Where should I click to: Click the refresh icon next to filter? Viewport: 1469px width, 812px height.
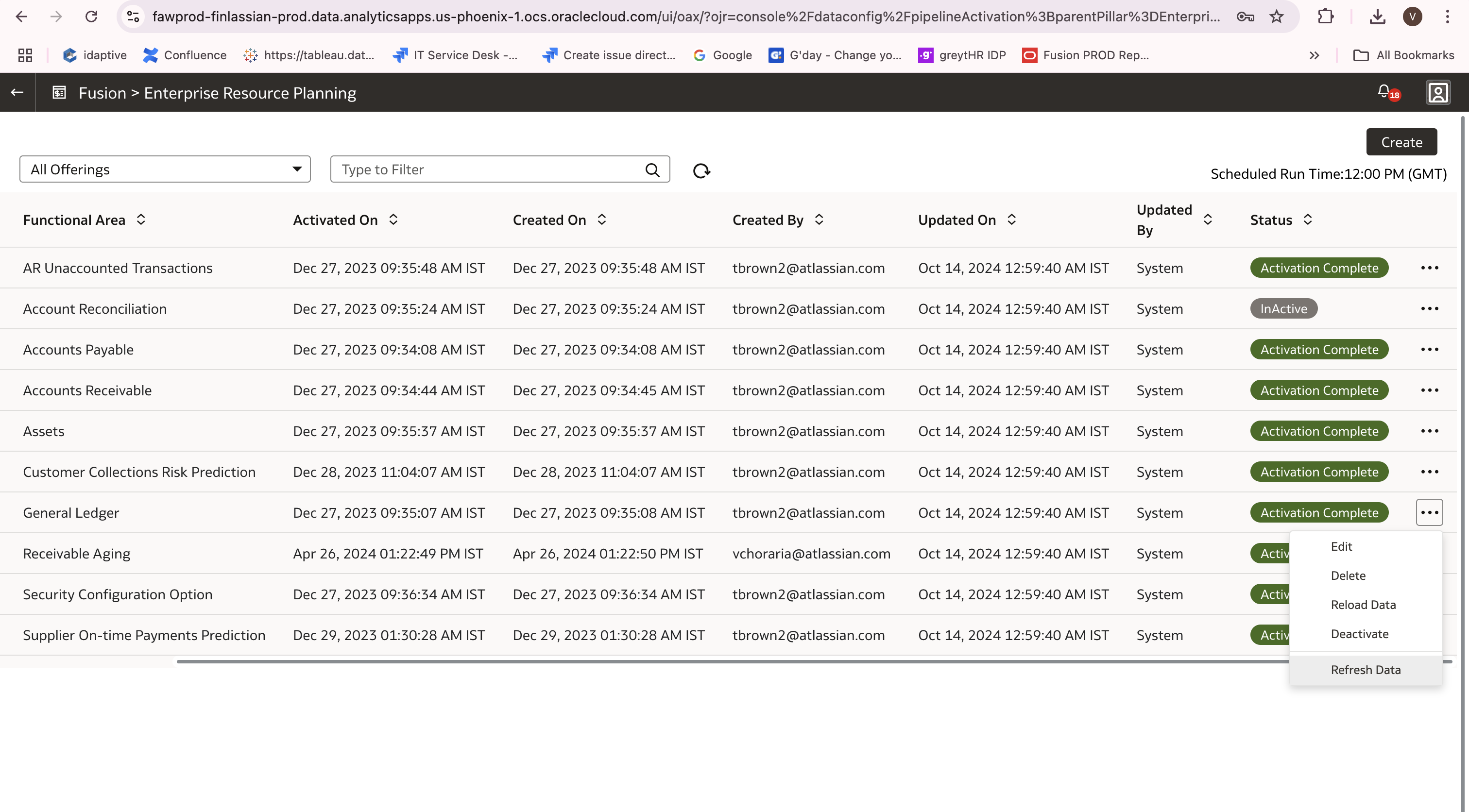click(701, 170)
